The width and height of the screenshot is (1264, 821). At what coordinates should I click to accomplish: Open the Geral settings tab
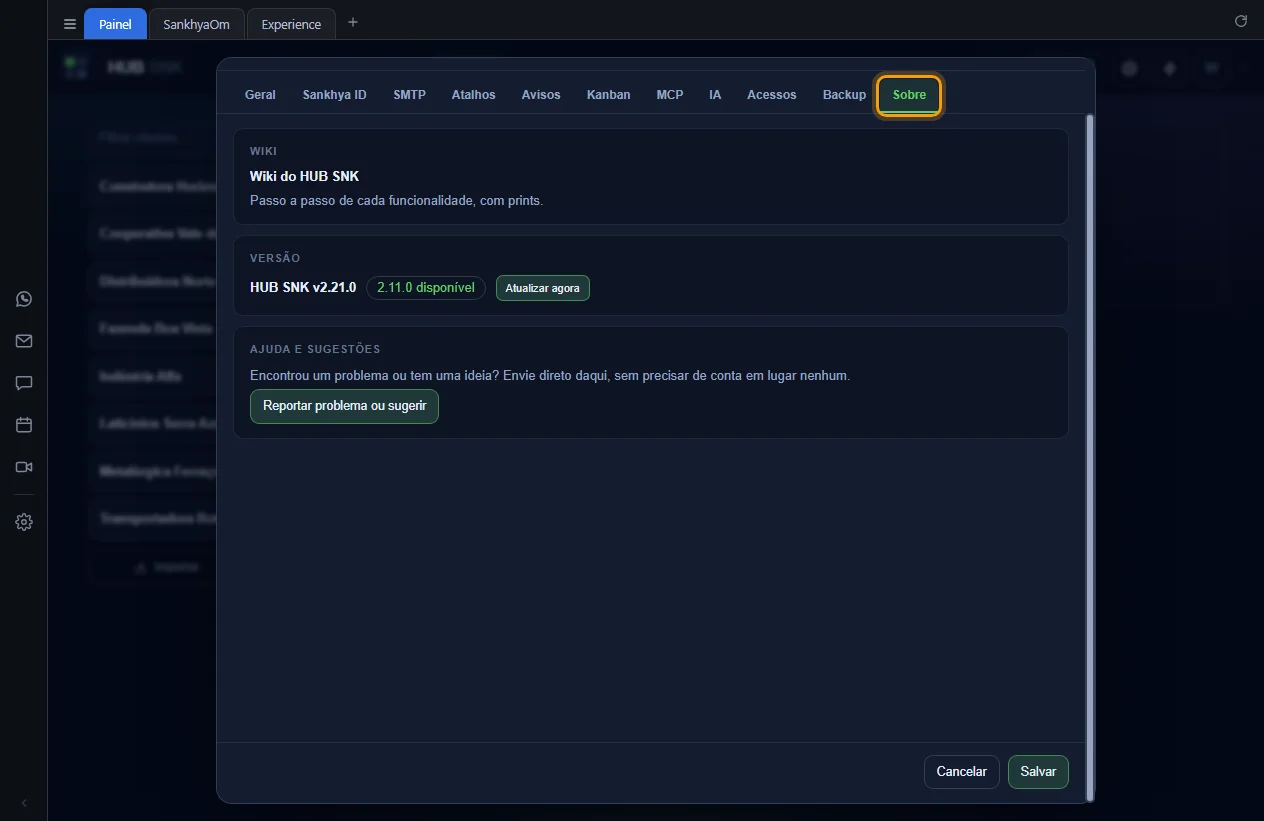pos(260,95)
